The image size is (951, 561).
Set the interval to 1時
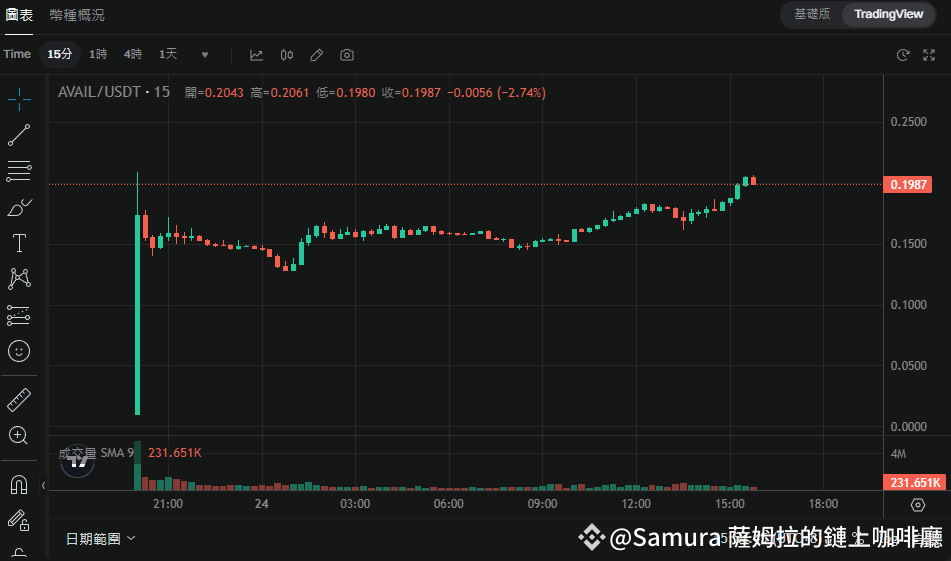[x=98, y=54]
